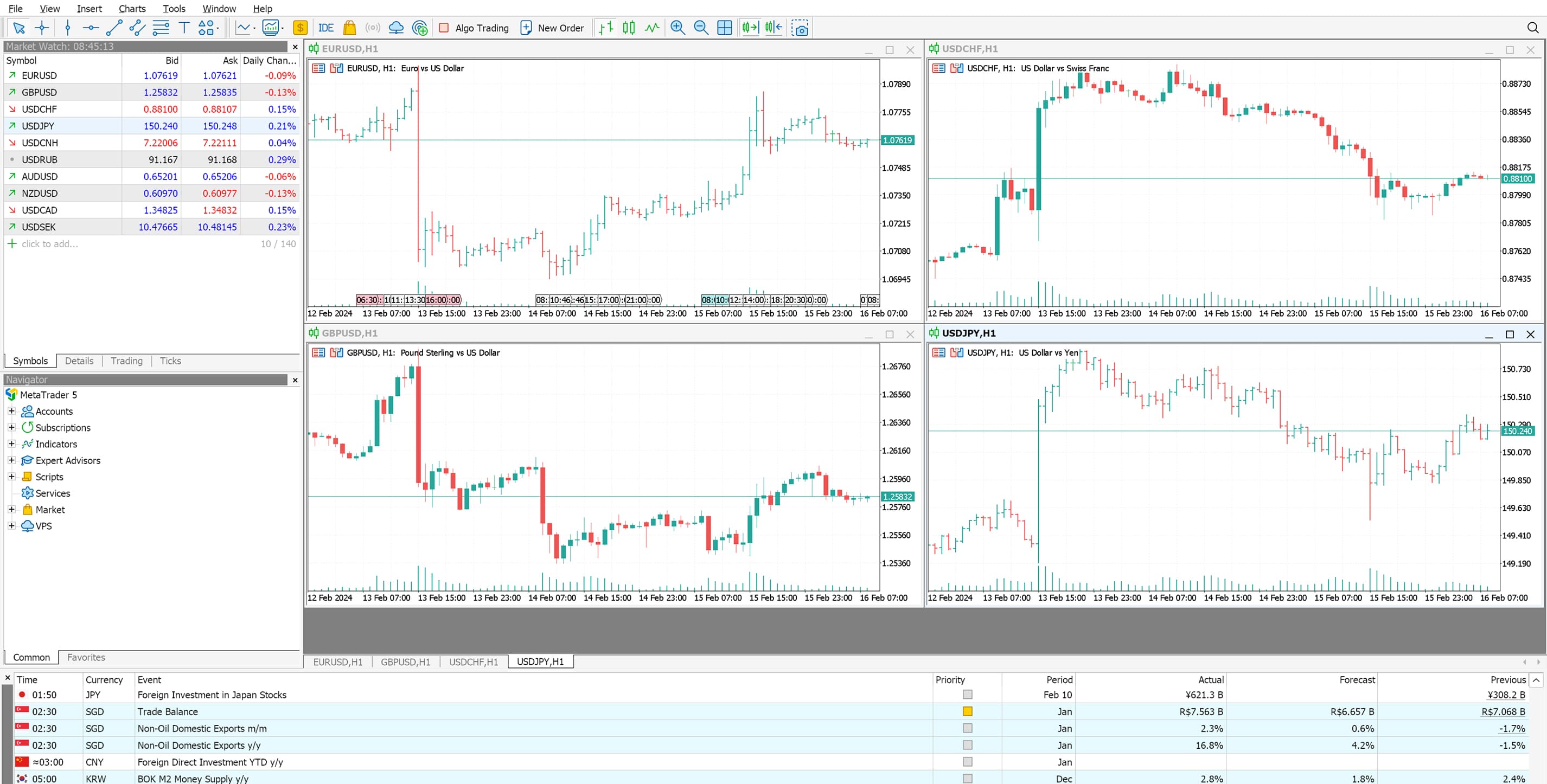Enable auto-scroll to latest bars

point(750,28)
